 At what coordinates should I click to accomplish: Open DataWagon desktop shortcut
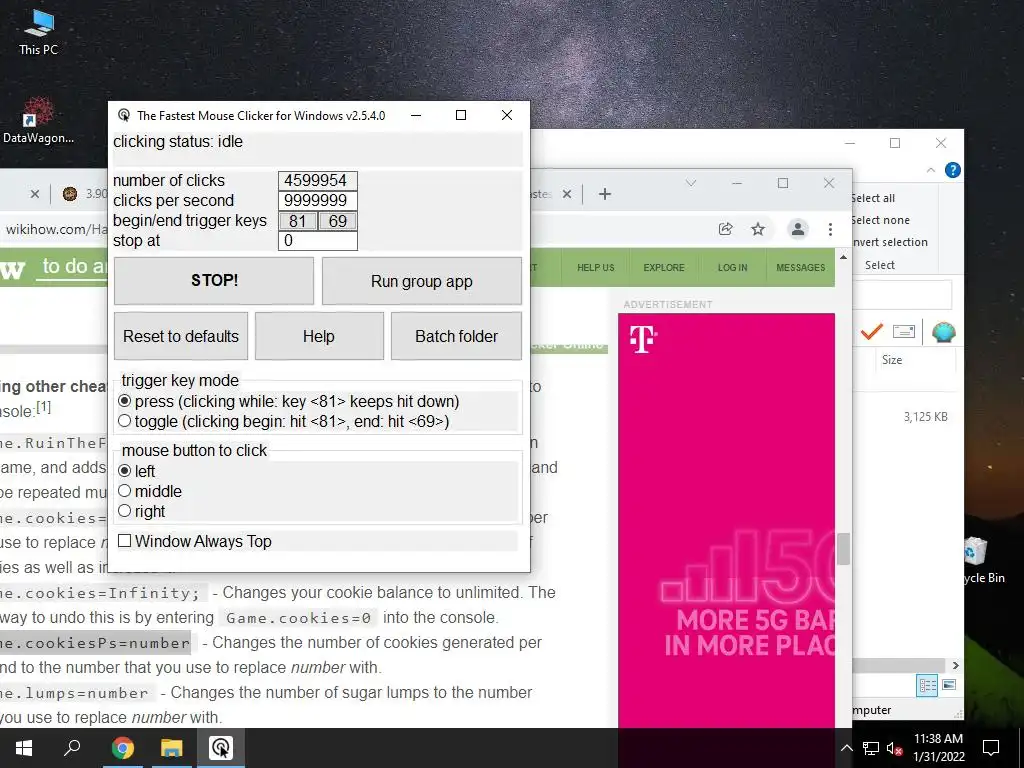coord(38,120)
